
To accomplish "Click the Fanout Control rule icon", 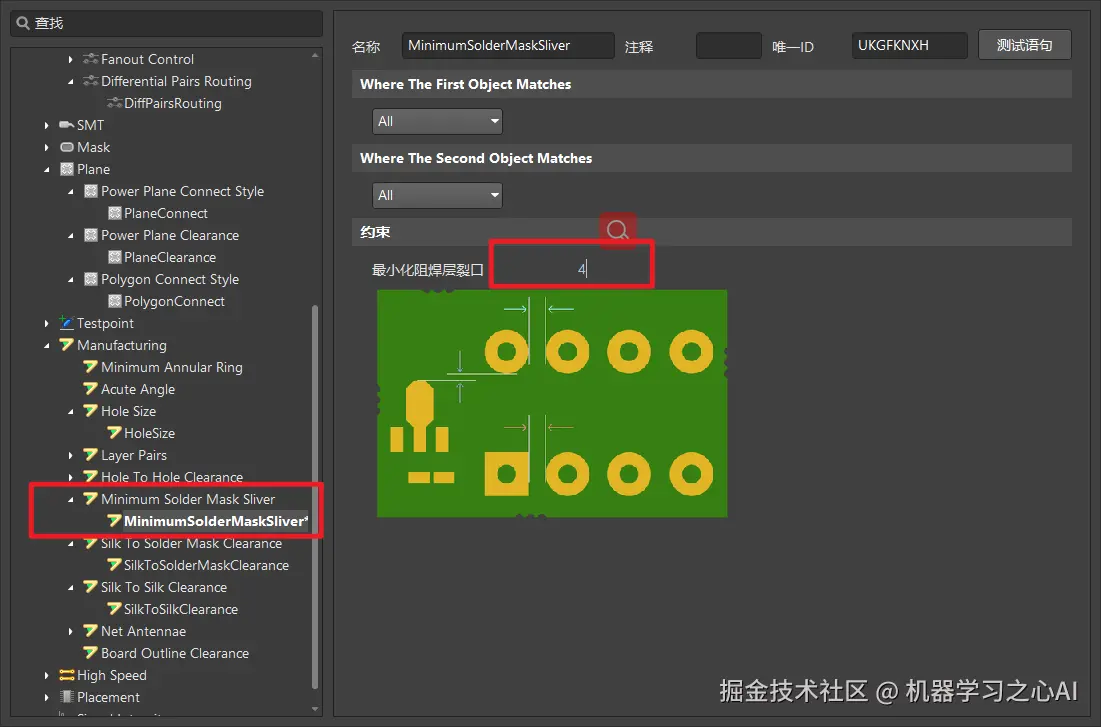I will (90, 59).
